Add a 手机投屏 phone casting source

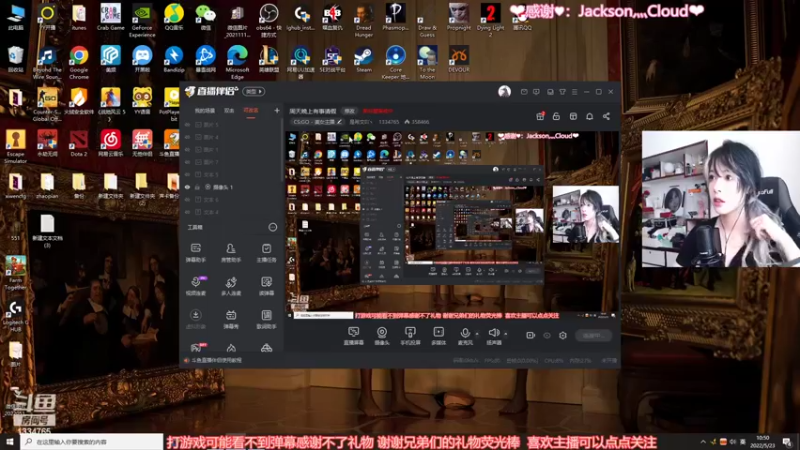410,336
